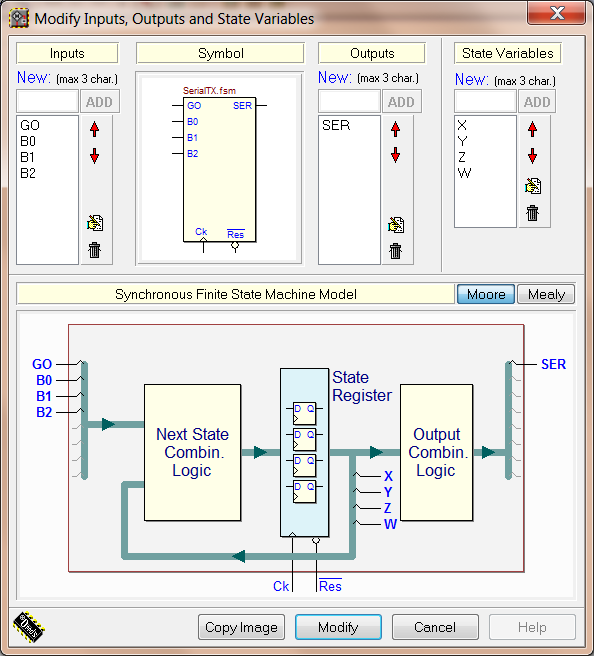The image size is (594, 656).
Task: Select the Moore machine model
Action: pos(486,294)
